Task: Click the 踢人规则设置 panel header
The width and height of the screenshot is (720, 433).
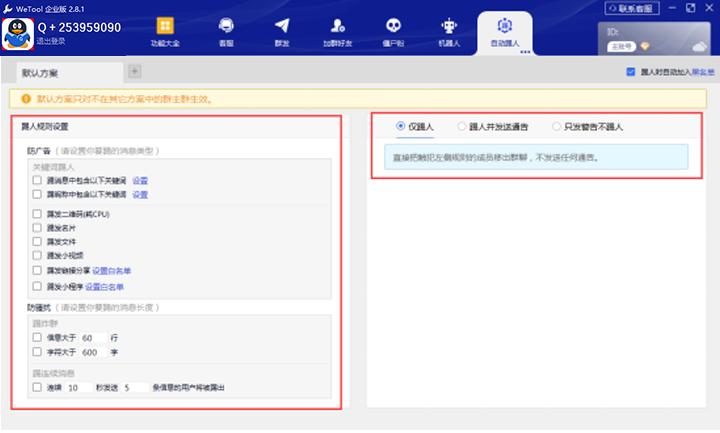Action: [45, 126]
